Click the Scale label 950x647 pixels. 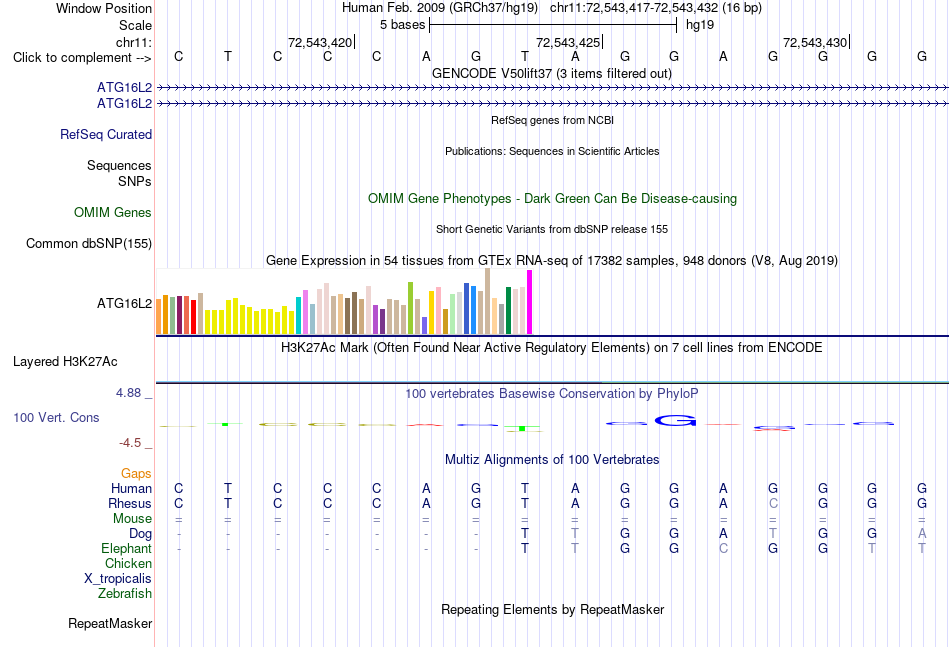(x=136, y=25)
